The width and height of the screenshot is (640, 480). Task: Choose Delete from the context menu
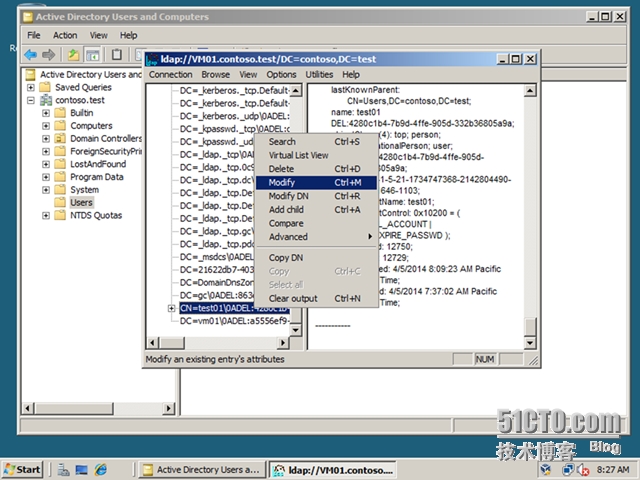click(316, 169)
